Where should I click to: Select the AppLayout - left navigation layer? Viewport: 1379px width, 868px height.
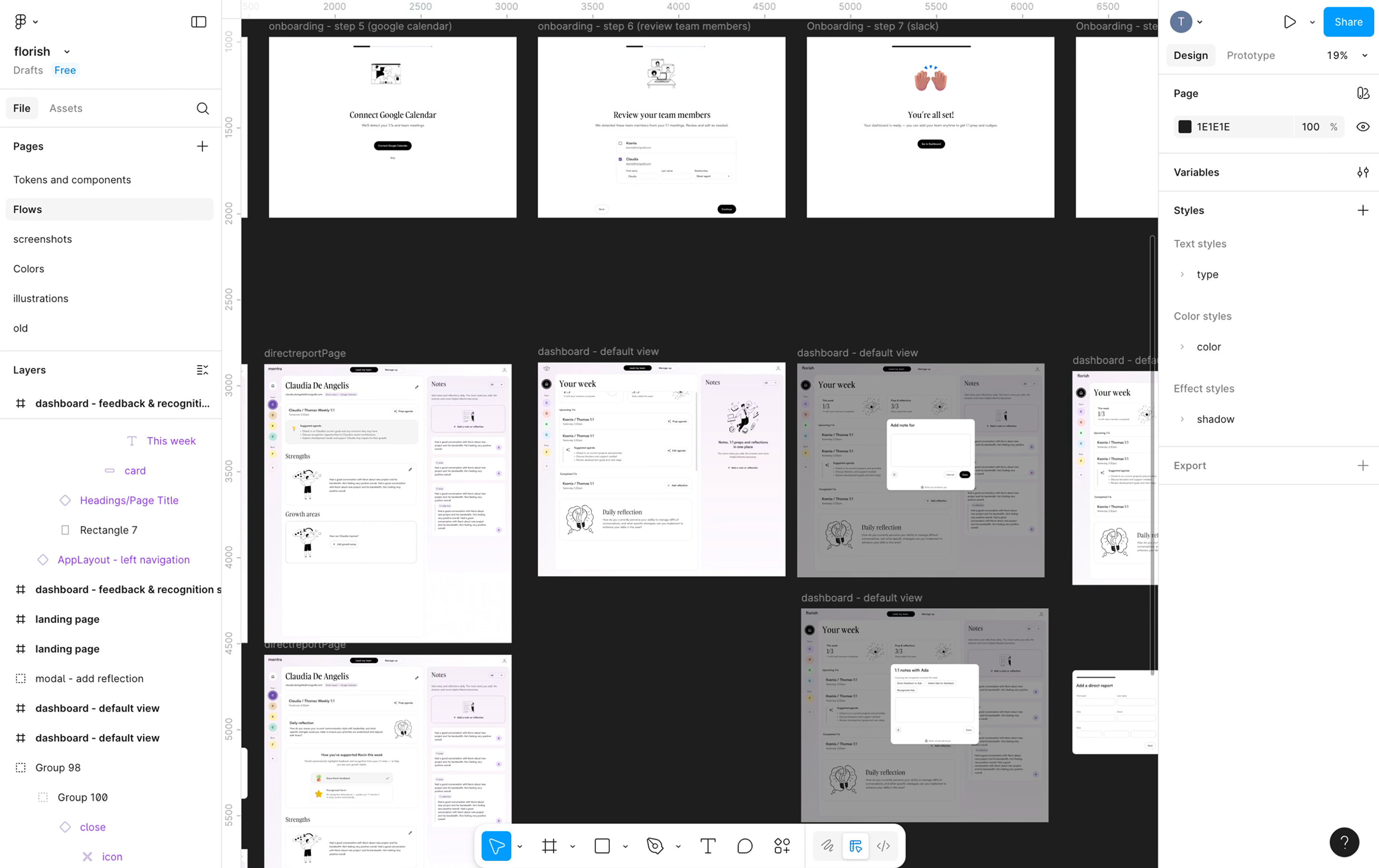tap(123, 560)
